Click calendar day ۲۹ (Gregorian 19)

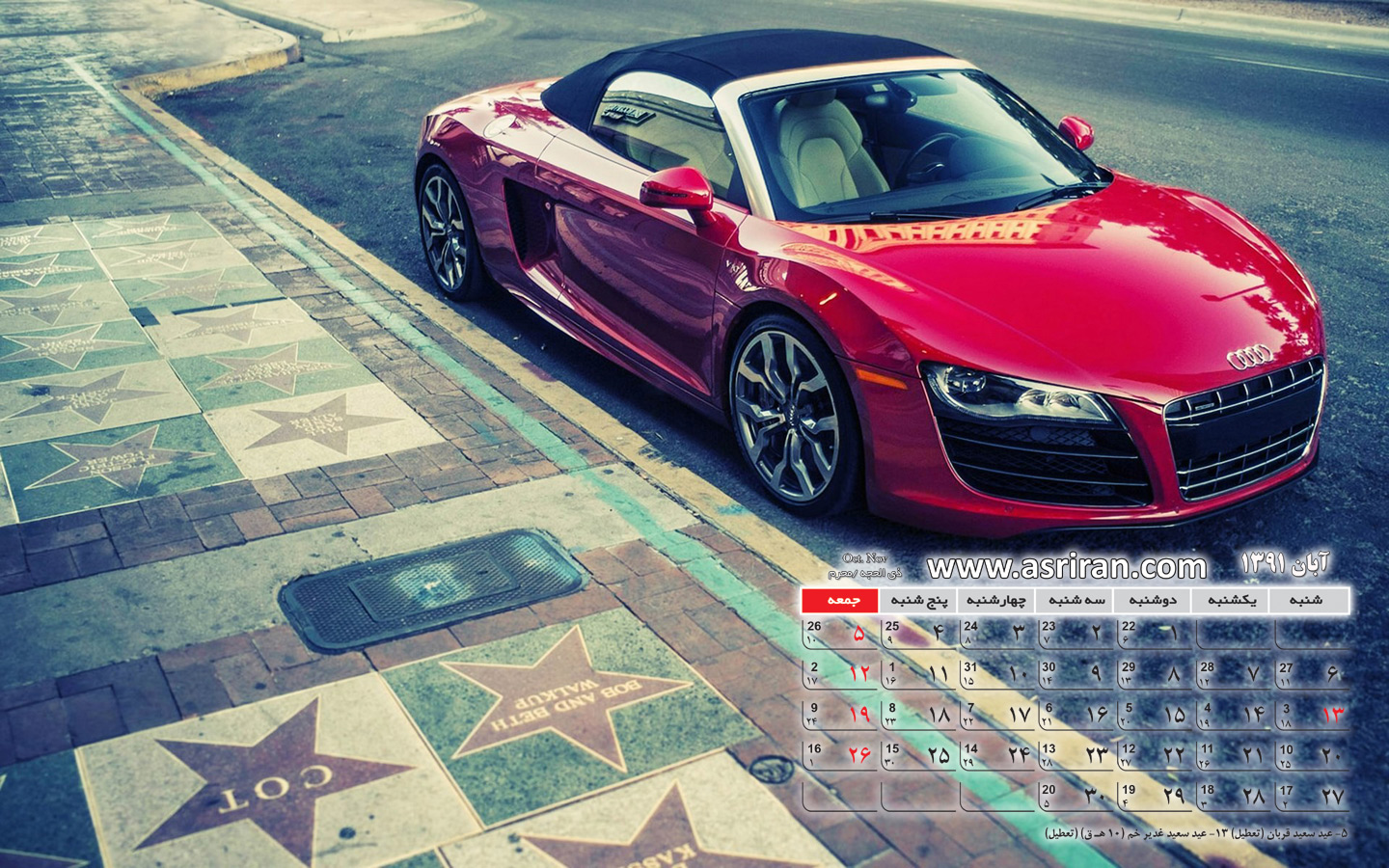(1156, 796)
